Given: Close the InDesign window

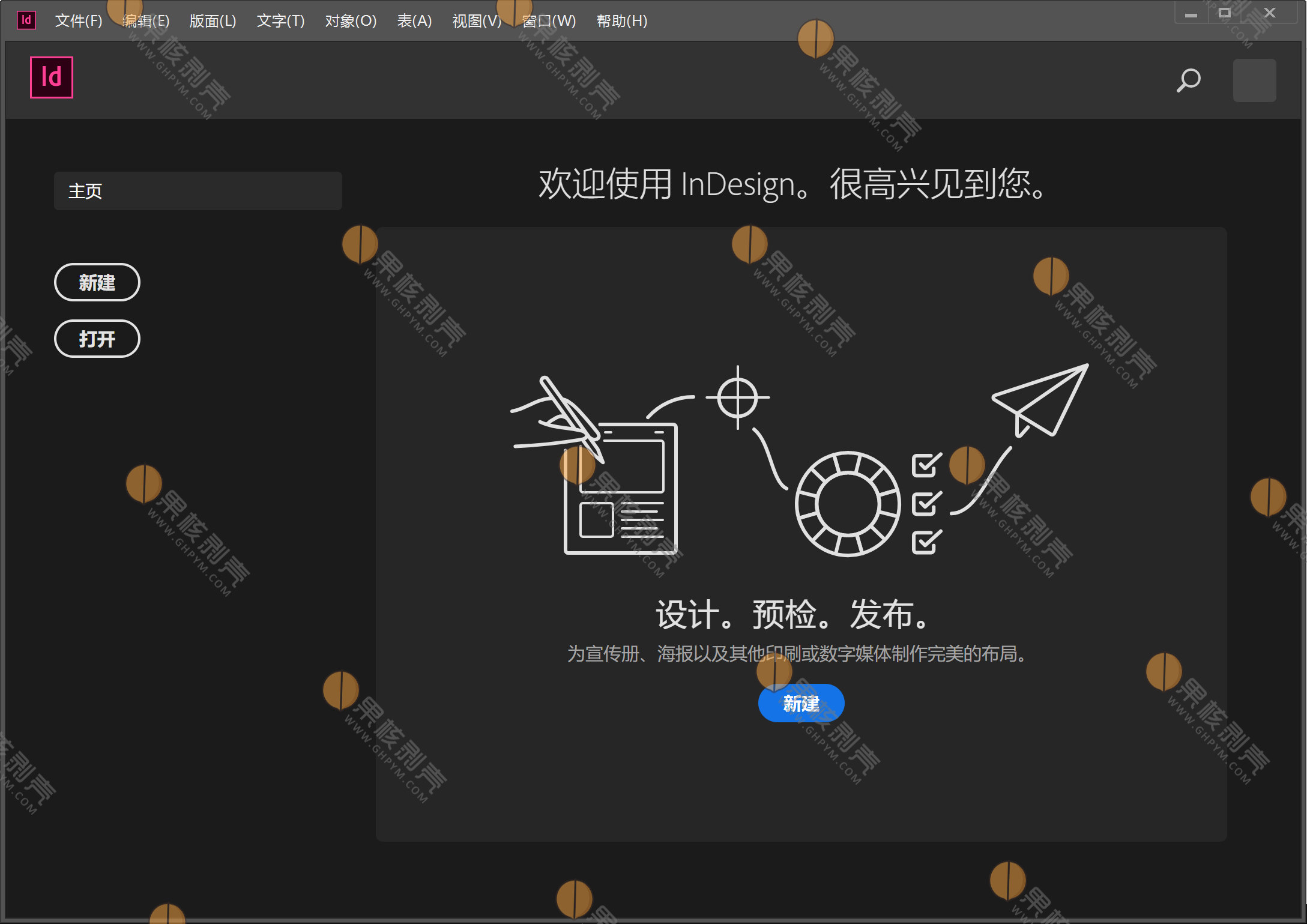Looking at the screenshot, I should 1269,13.
